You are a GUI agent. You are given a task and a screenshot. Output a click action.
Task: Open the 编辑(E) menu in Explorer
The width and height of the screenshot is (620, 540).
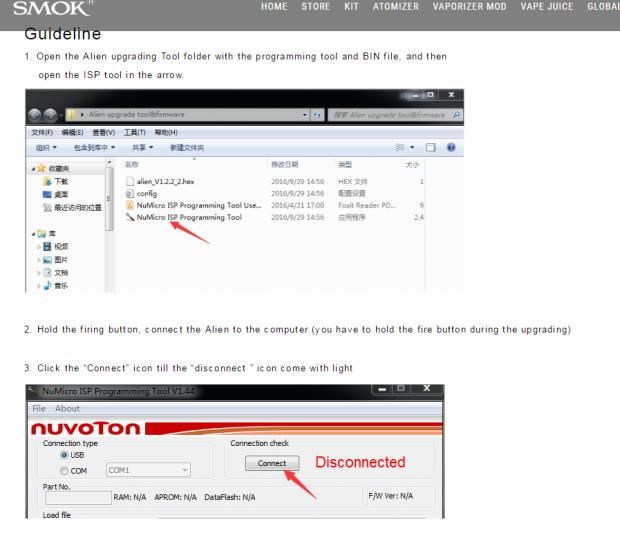coord(72,132)
